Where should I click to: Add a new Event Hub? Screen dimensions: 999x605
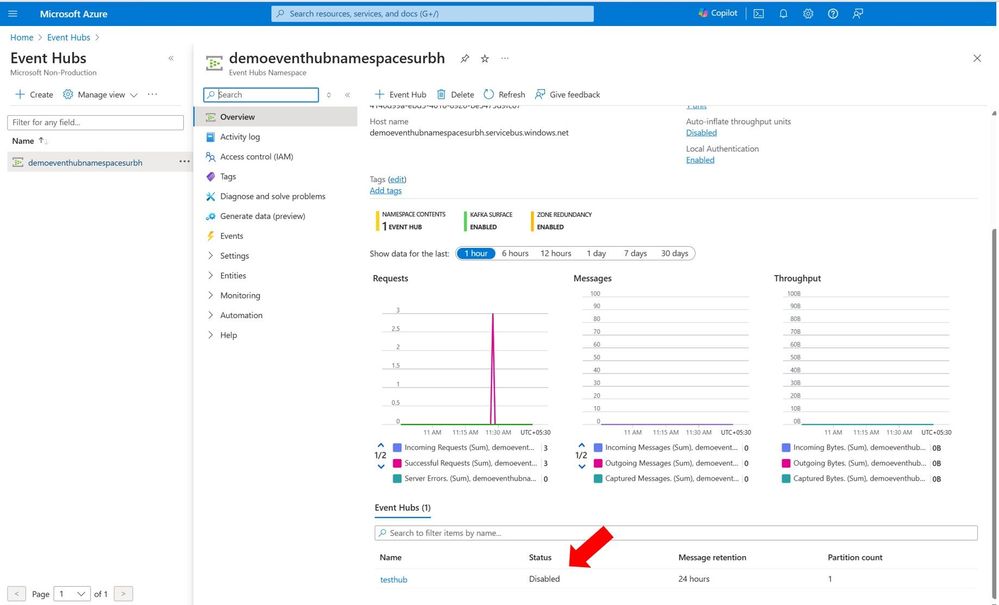click(400, 94)
